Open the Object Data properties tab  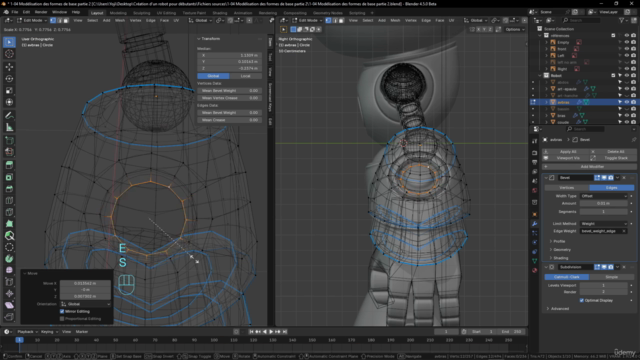point(534,261)
